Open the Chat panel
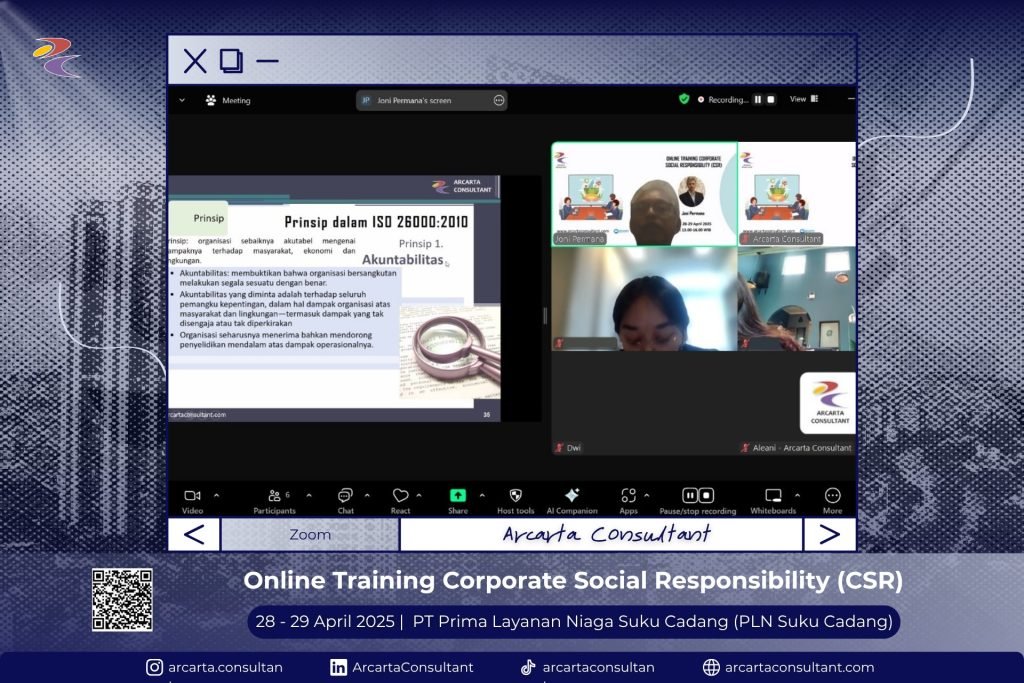The width and height of the screenshot is (1024, 683). [345, 496]
